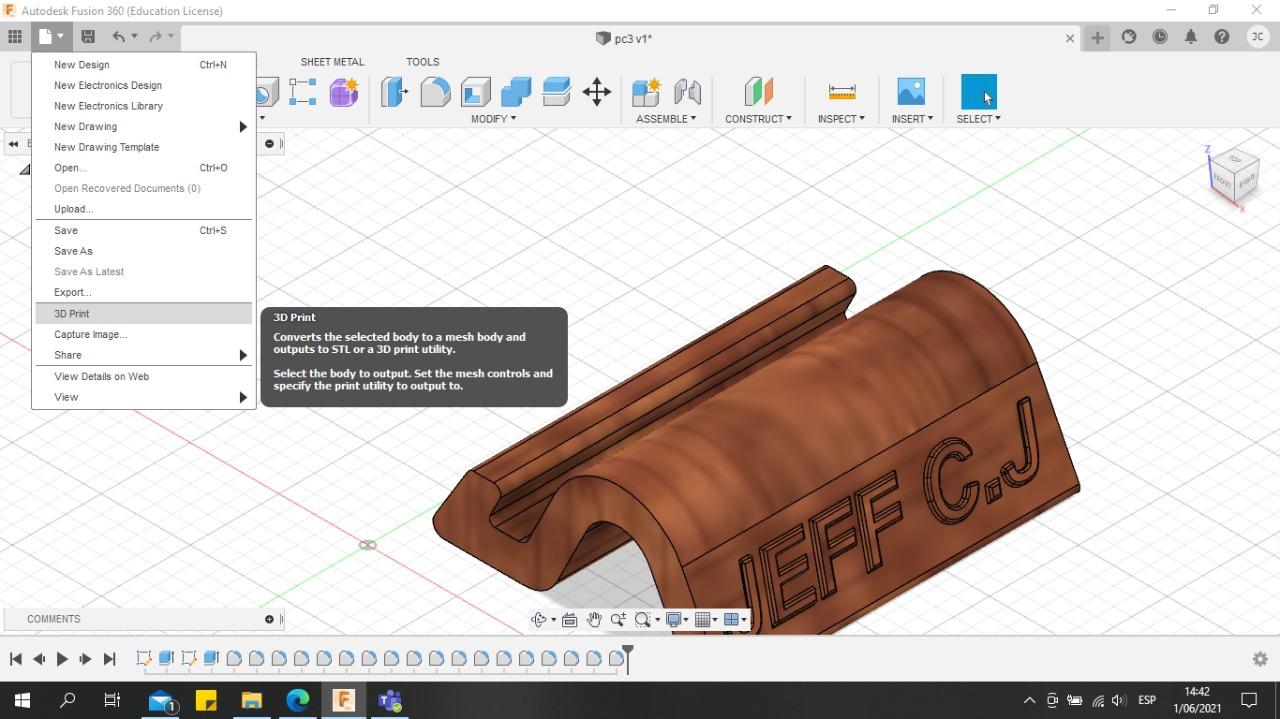The width and height of the screenshot is (1280, 719).
Task: Click the Insert image icon
Action: (911, 92)
